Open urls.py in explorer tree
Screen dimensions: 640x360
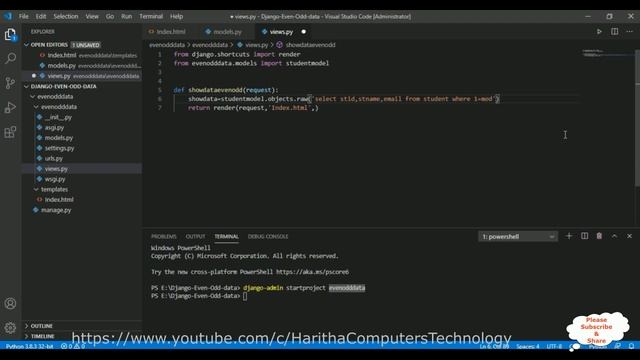(x=82, y=158)
